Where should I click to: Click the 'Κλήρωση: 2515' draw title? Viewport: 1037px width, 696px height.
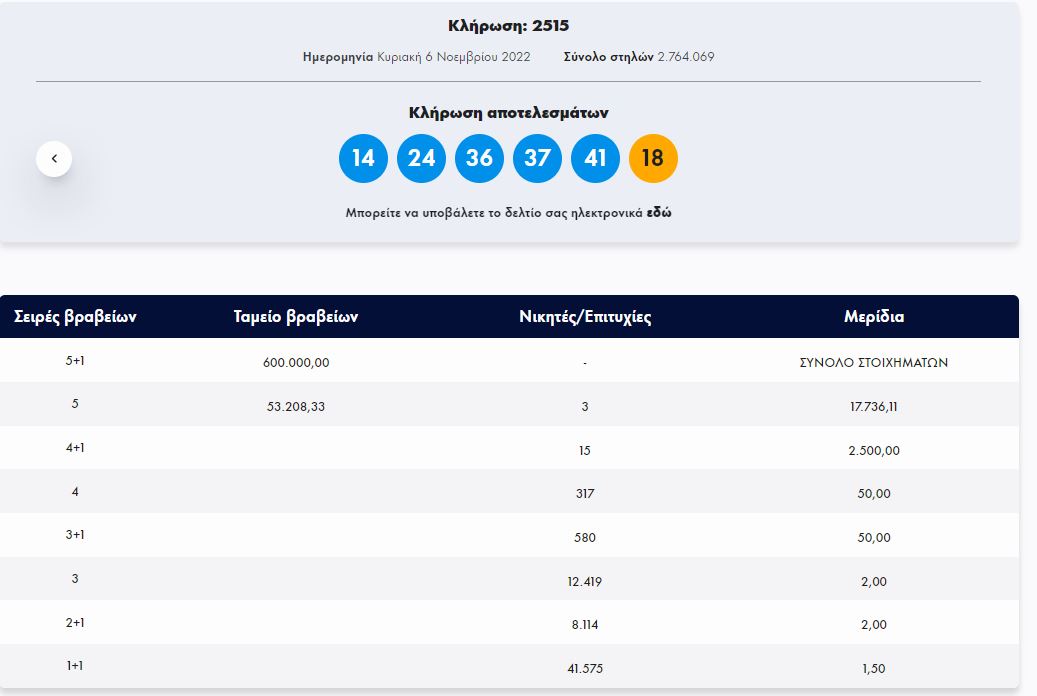[x=508, y=26]
